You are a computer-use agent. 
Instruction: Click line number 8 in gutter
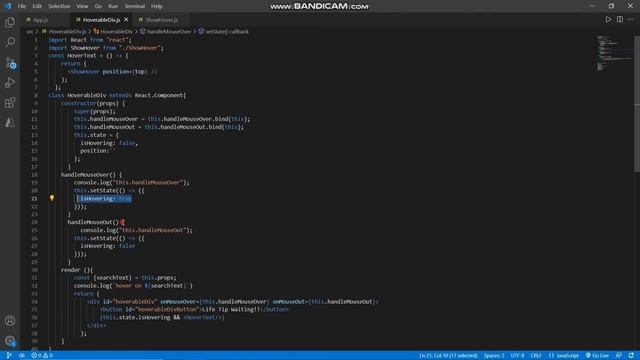pyautogui.click(x=36, y=95)
